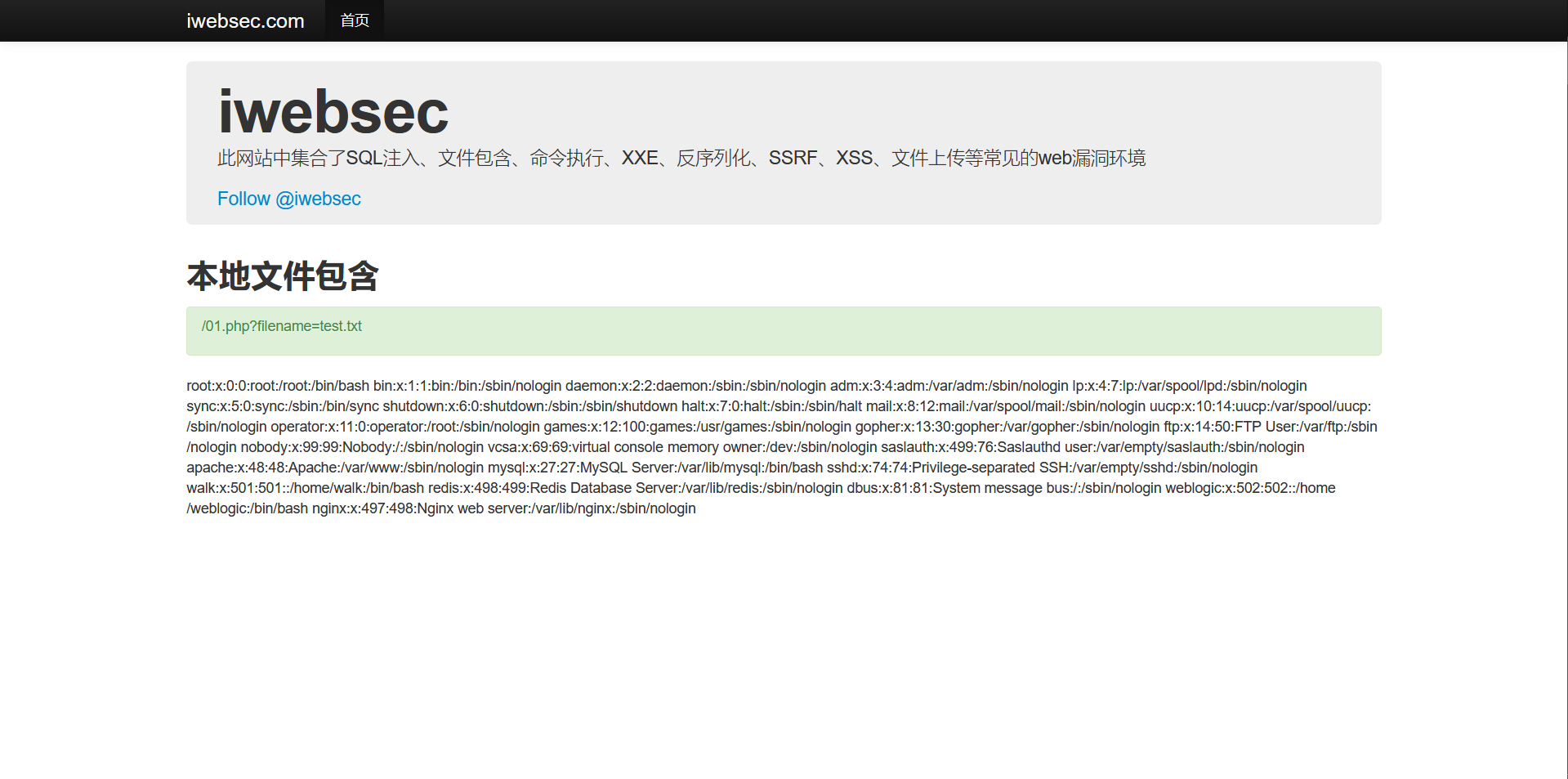Click the description text starting 此网站中集合了SQL注入
The image size is (1568, 779).
tap(681, 158)
